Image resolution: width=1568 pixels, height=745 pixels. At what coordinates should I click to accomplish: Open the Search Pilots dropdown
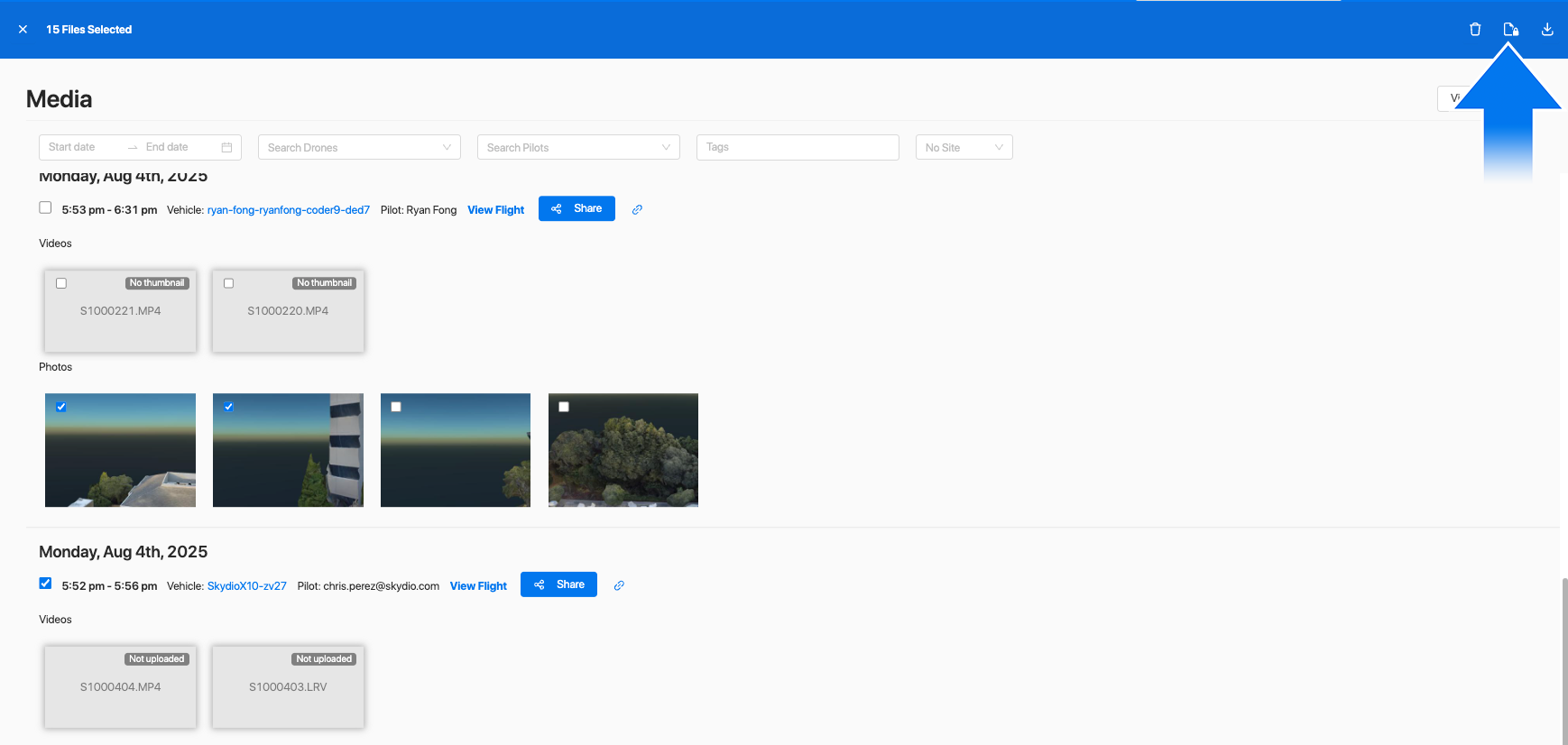pyautogui.click(x=578, y=147)
